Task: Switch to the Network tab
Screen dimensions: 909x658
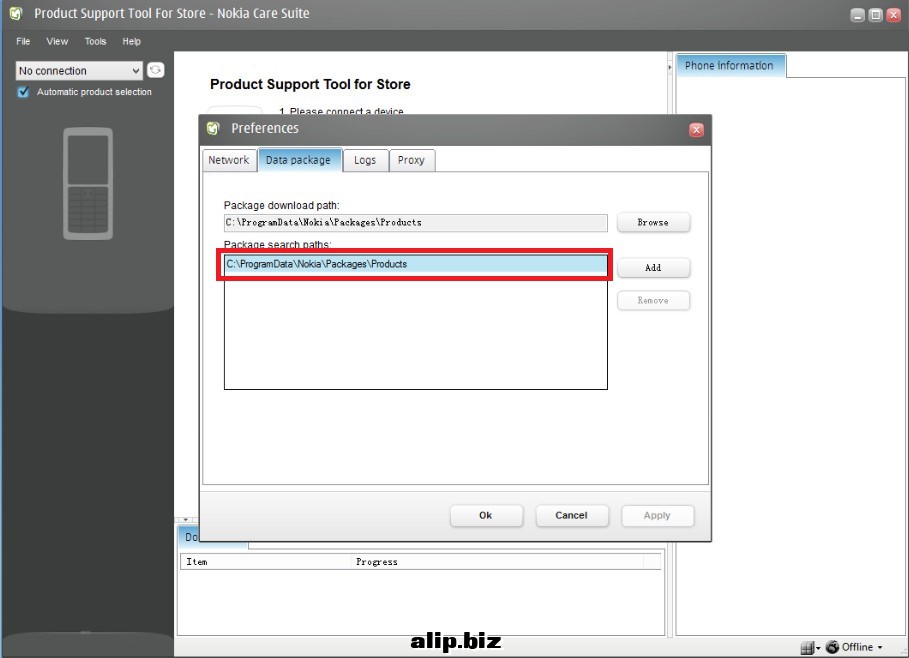Action: tap(228, 160)
